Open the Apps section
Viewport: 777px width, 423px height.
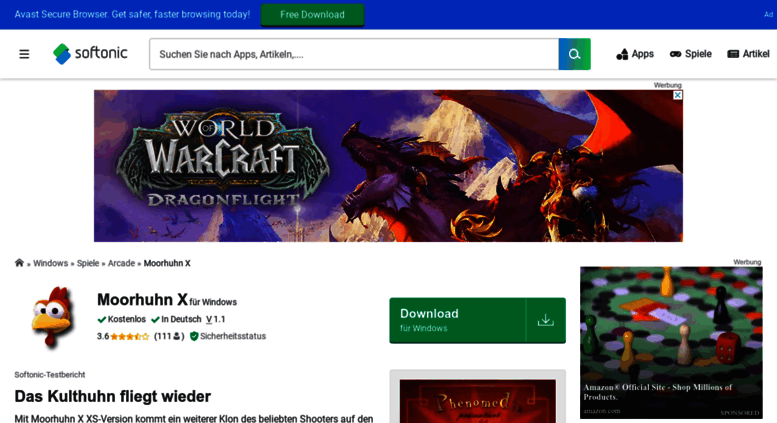pos(635,54)
